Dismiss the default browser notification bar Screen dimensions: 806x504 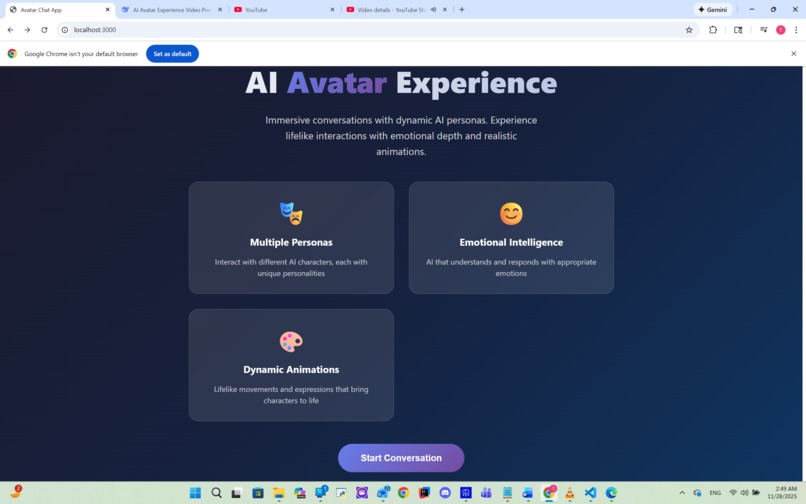[793, 53]
